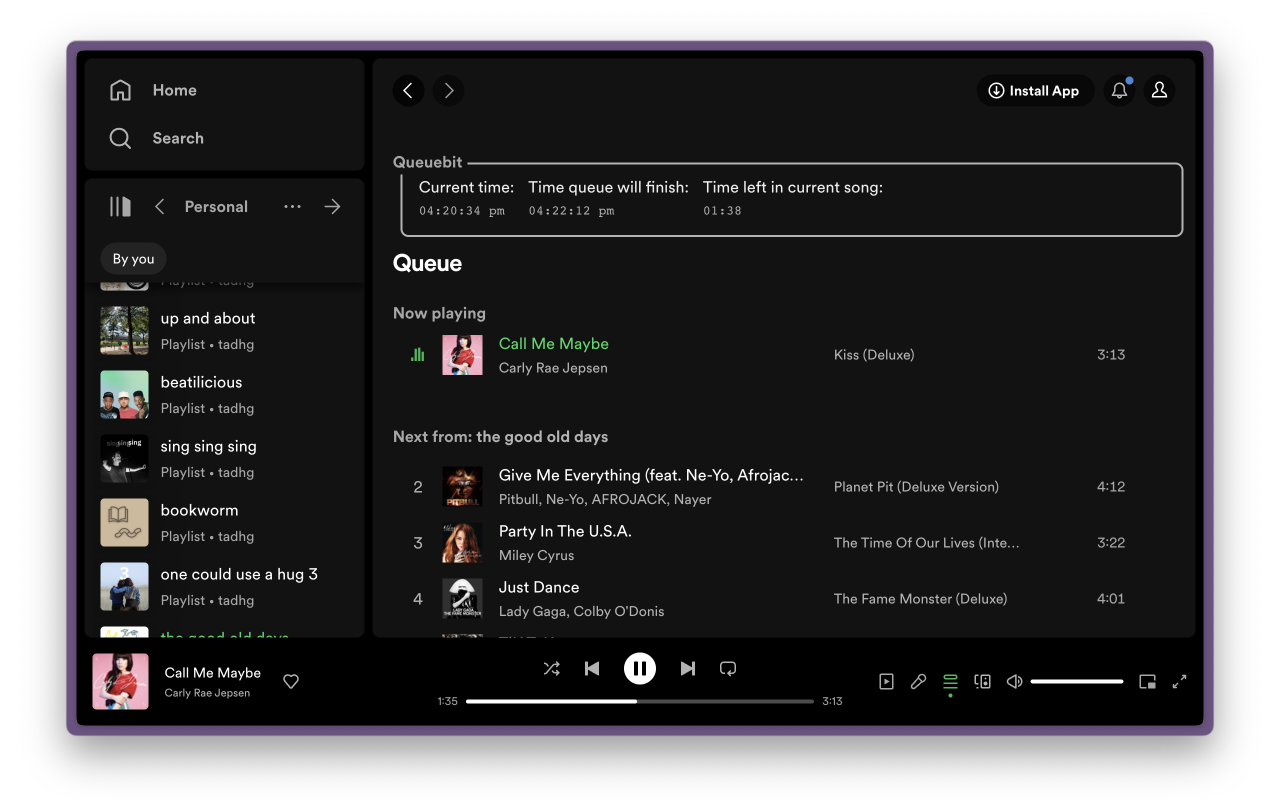Click Give Me Everything album art
Image resolution: width=1280 pixels, height=800 pixels.
[463, 487]
